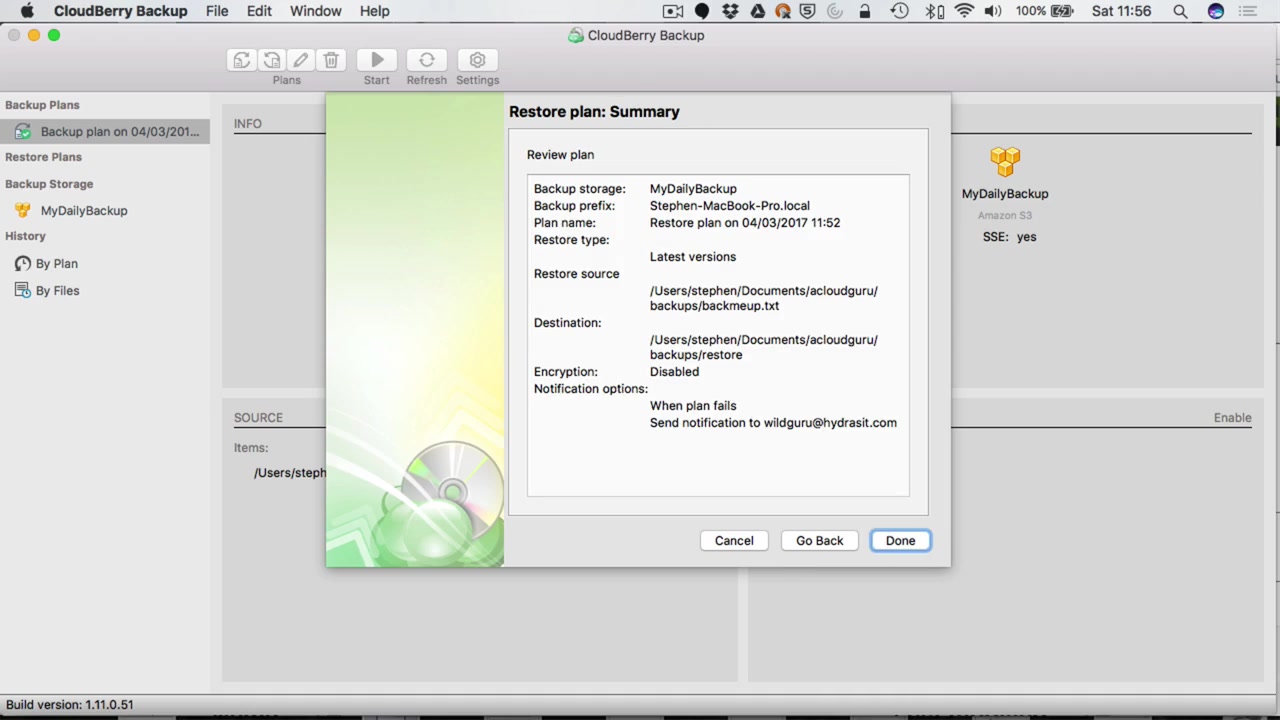Screen dimensions: 1280x720
Task: Click the destination path ending backups/restore
Action: coord(764,347)
